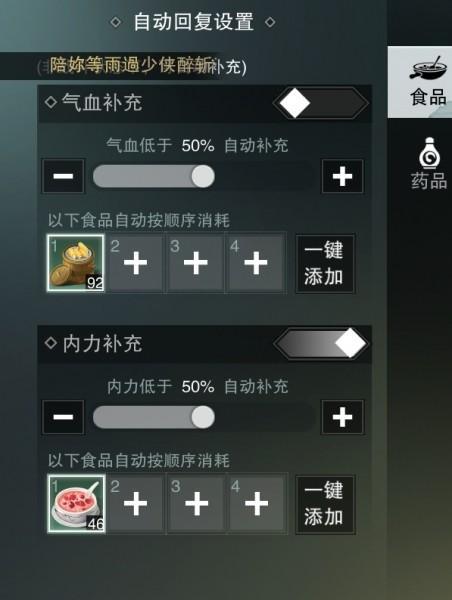Increase the 内力 threshold with plus button

343,417
